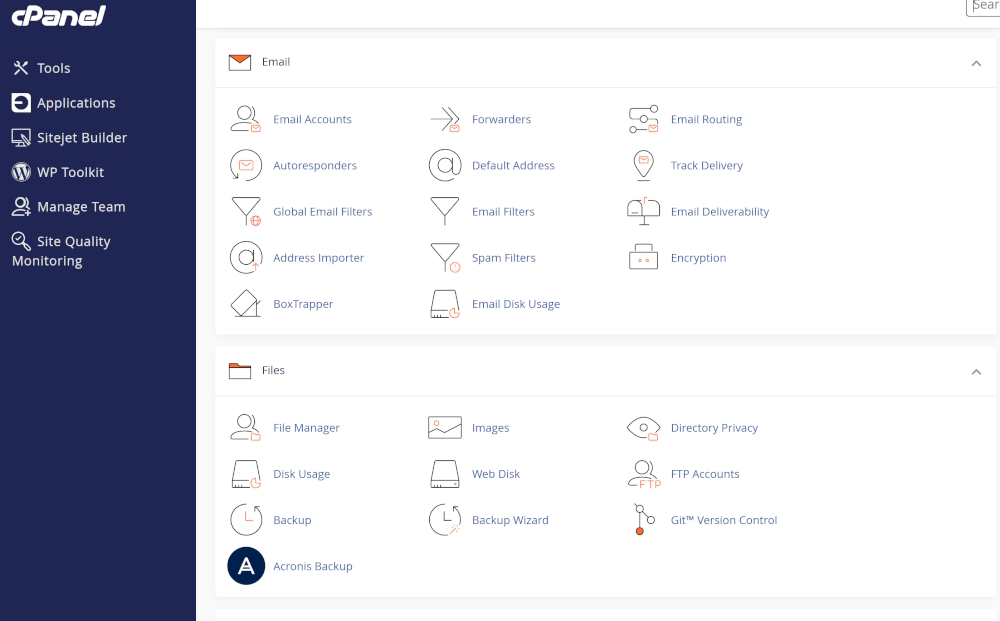Open the Email Accounts icon
Image resolution: width=1000 pixels, height=621 pixels.
[246, 119]
